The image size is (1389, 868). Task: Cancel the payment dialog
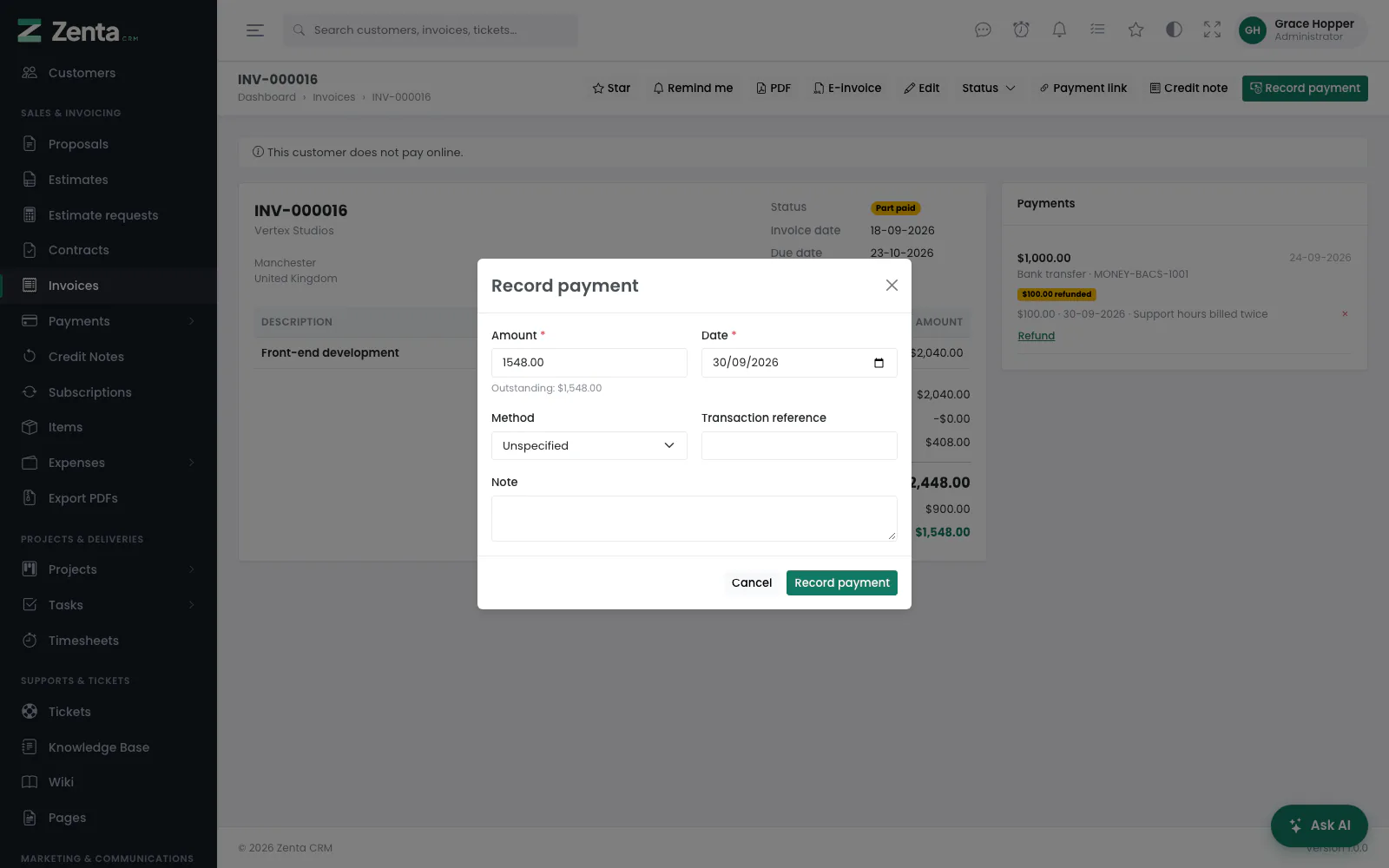tap(752, 583)
